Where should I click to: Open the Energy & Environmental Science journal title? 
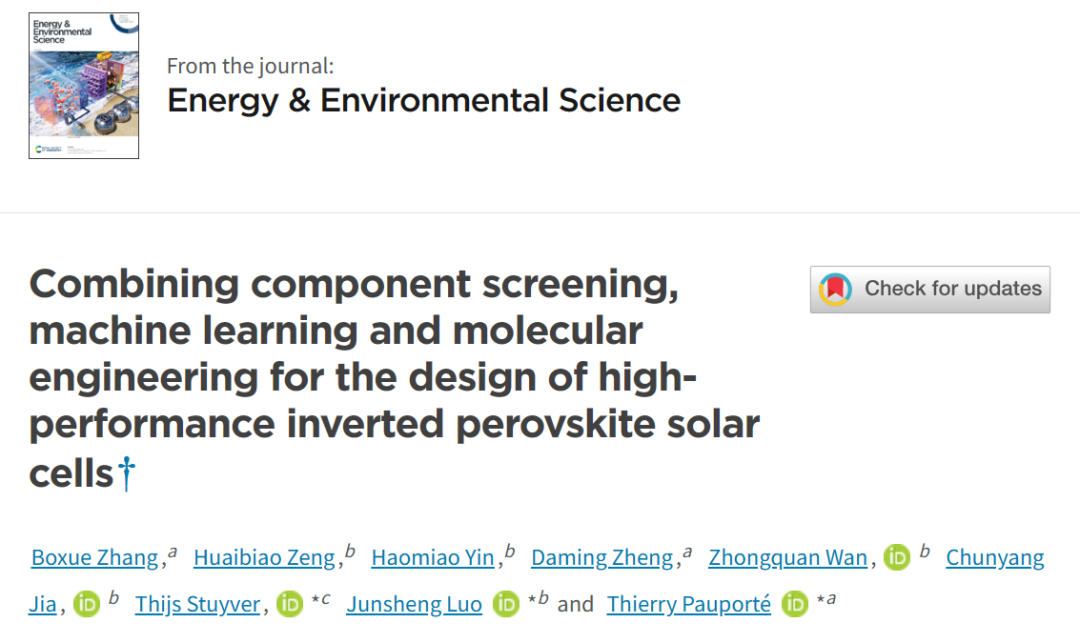[x=424, y=101]
